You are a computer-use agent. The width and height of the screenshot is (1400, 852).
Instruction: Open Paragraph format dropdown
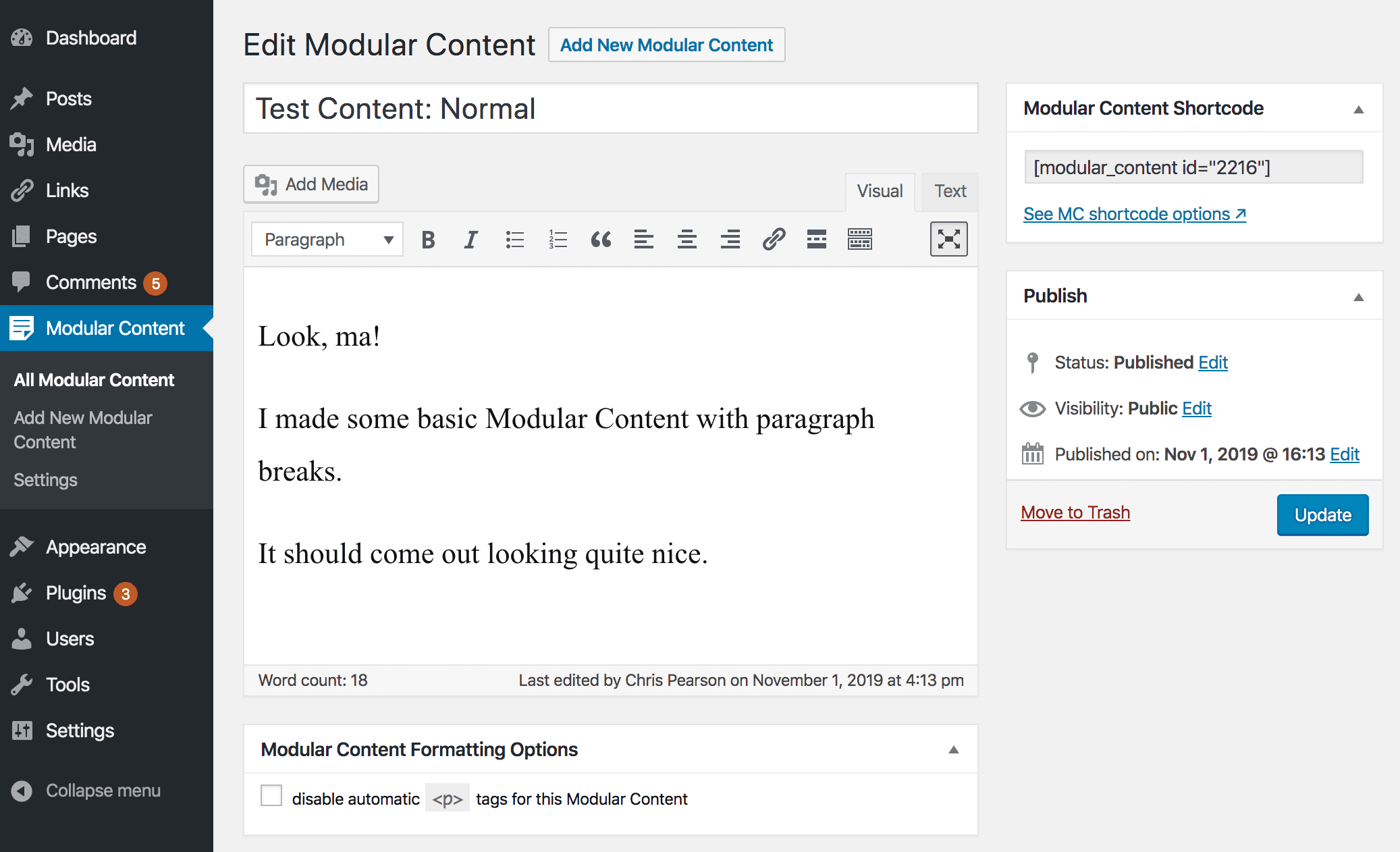click(x=327, y=240)
